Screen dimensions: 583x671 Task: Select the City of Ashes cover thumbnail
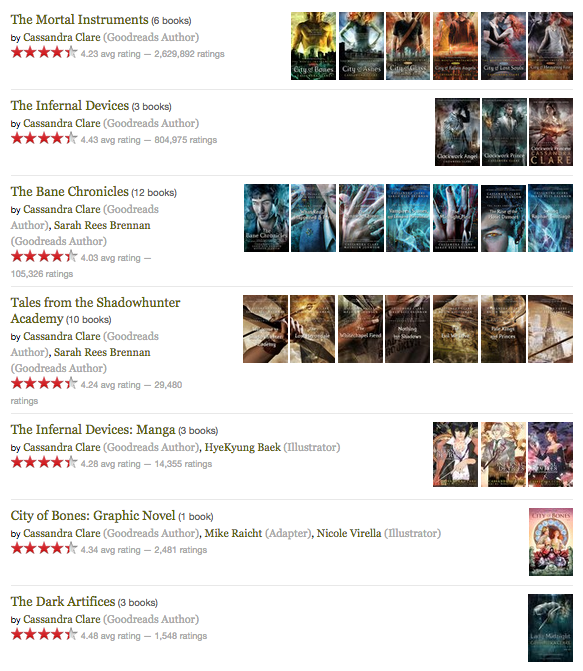pos(361,46)
